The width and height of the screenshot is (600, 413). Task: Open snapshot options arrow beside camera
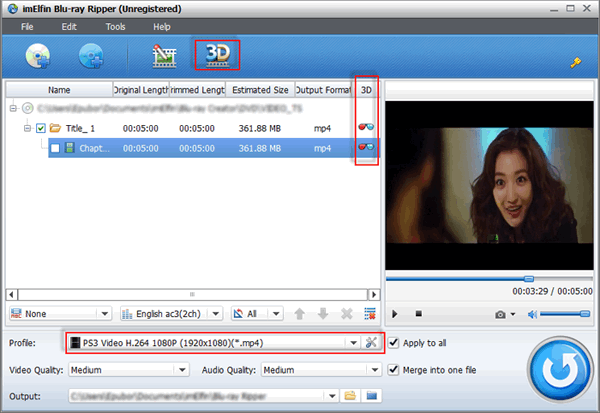click(x=513, y=314)
